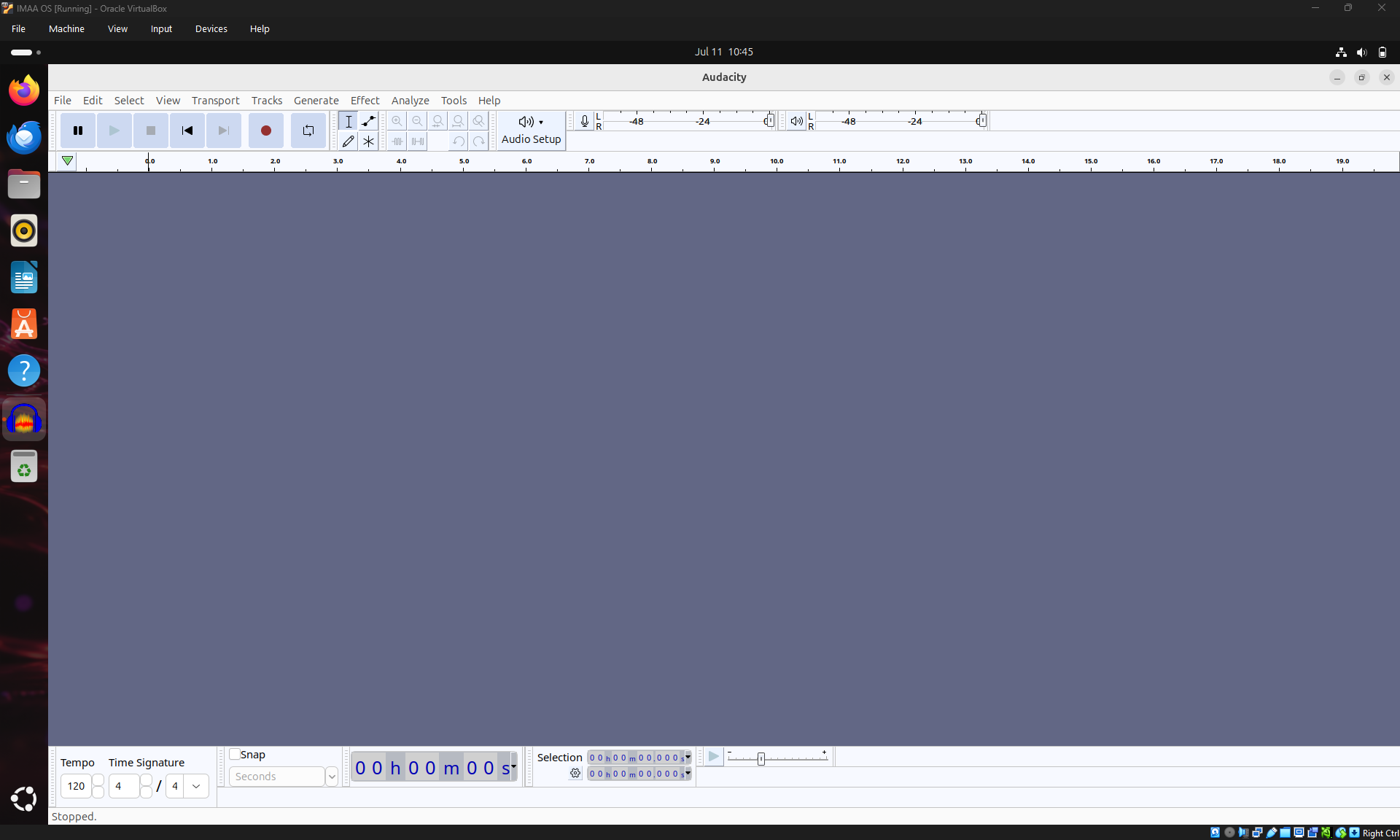Start recording with the red Record button

(x=266, y=131)
